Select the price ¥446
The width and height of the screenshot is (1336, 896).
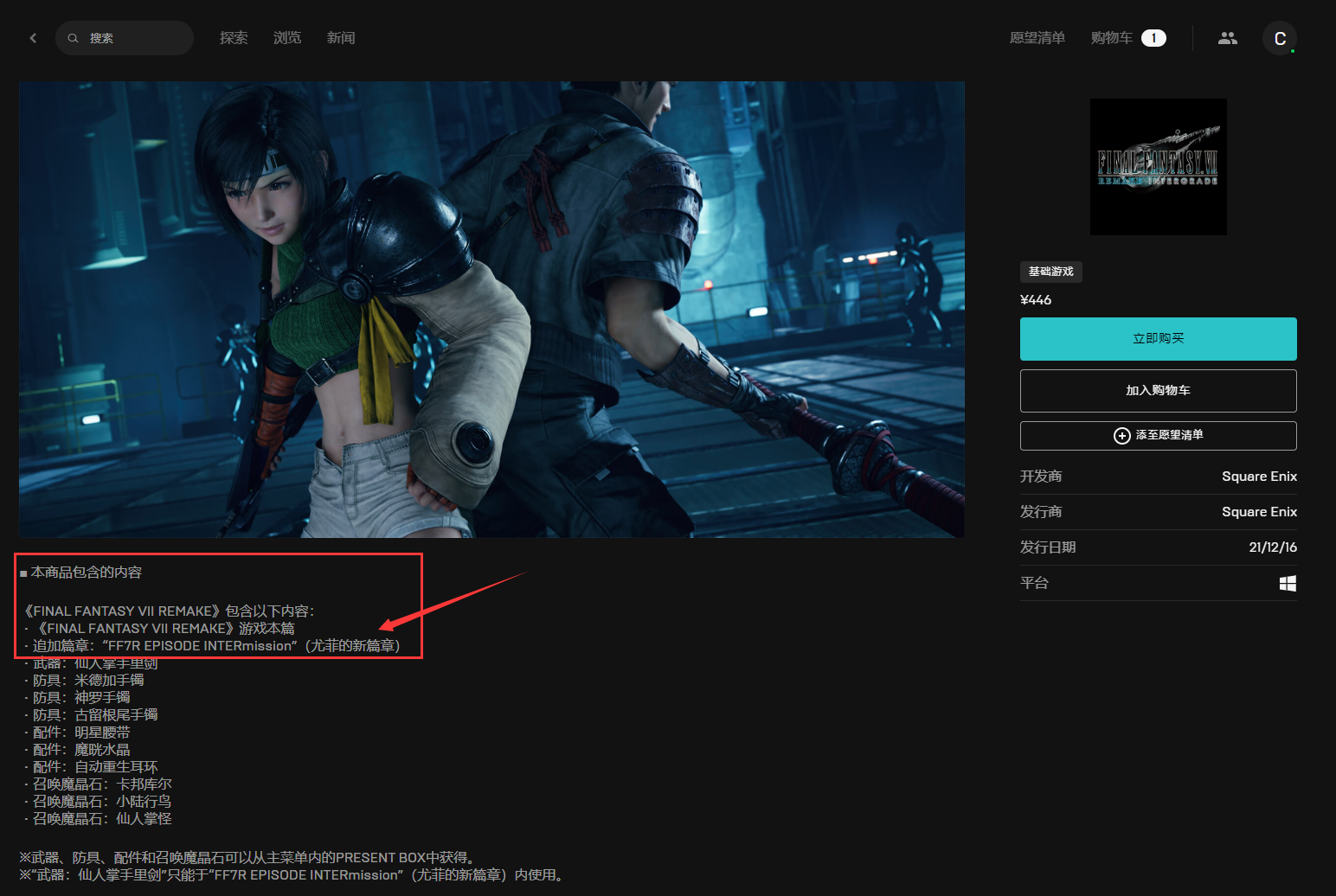pyautogui.click(x=1036, y=300)
